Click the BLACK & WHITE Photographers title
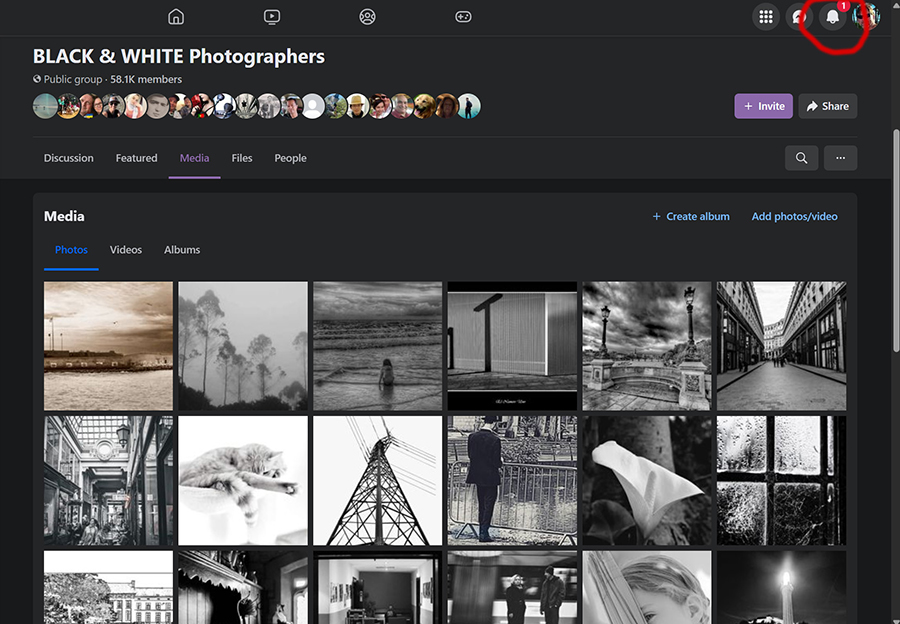The height and width of the screenshot is (624, 900). (x=179, y=56)
